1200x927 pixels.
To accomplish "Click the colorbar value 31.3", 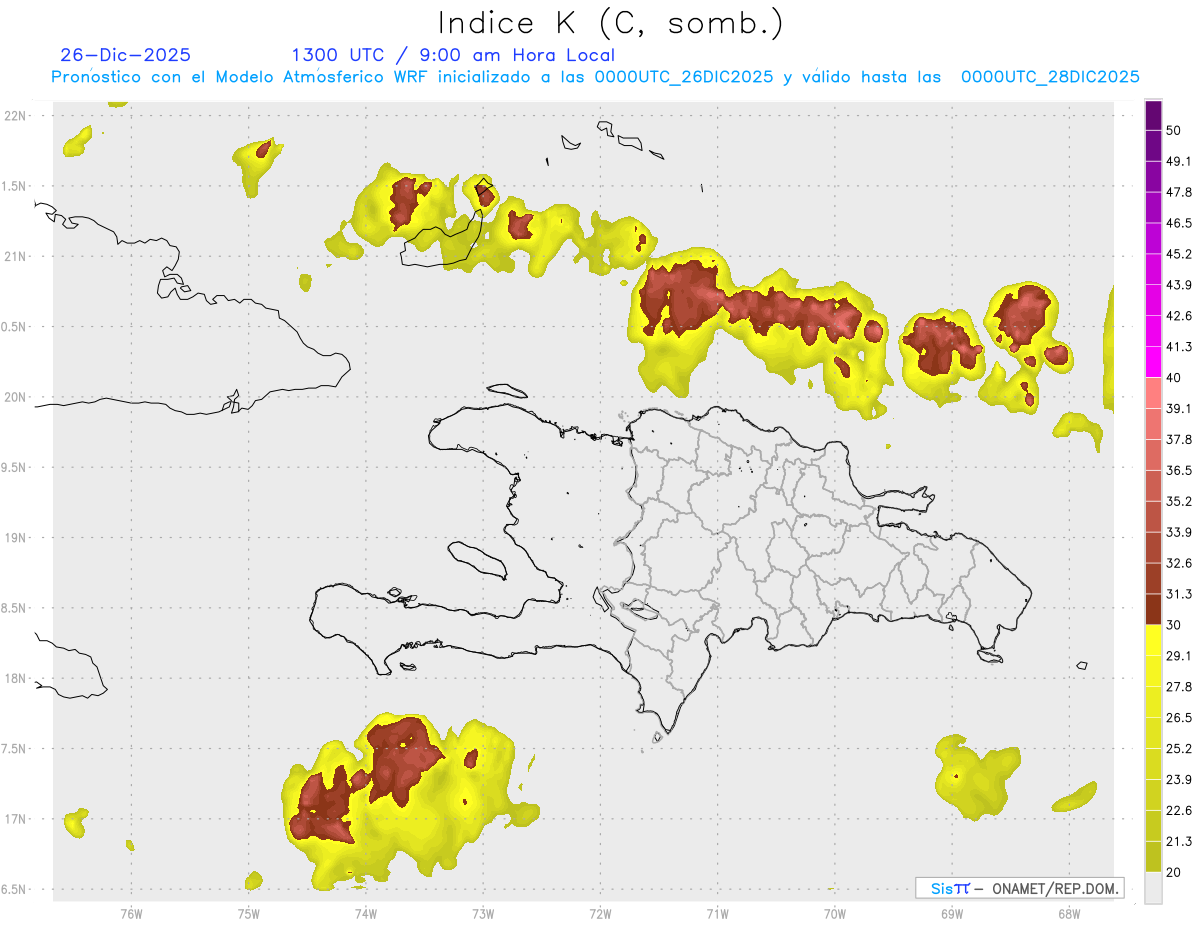I will pyautogui.click(x=1179, y=594).
